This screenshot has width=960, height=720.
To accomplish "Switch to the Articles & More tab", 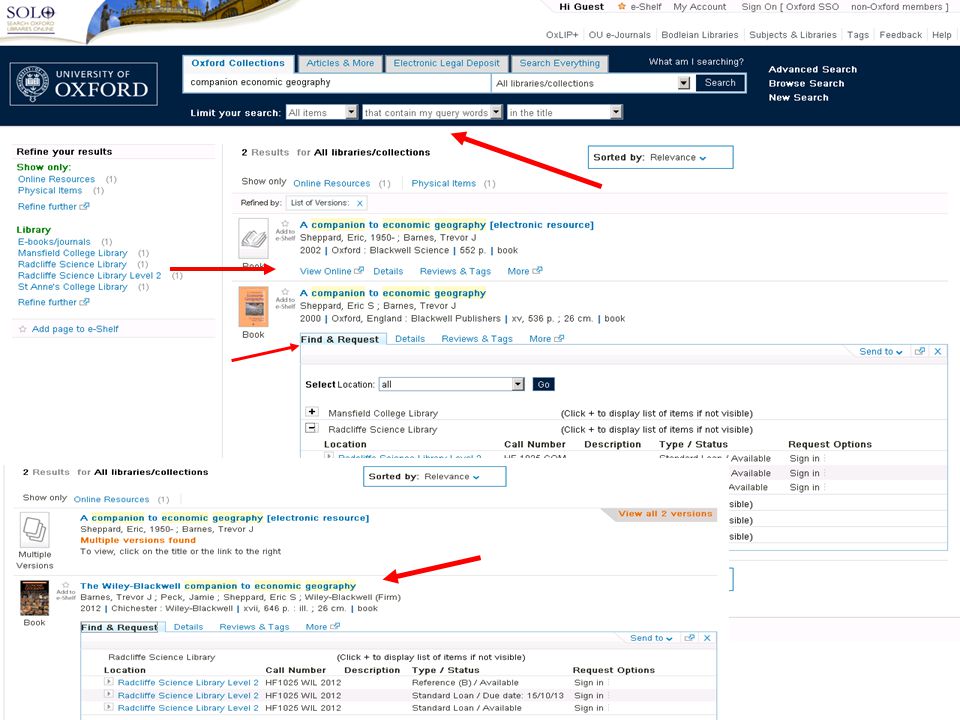I will (340, 63).
